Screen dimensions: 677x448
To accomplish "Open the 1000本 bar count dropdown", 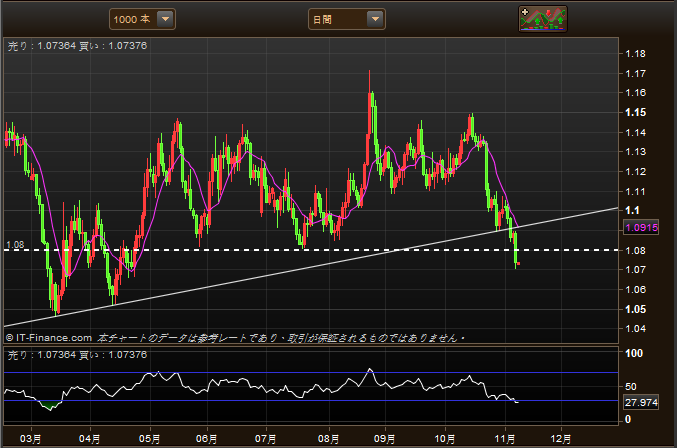I will coord(142,19).
